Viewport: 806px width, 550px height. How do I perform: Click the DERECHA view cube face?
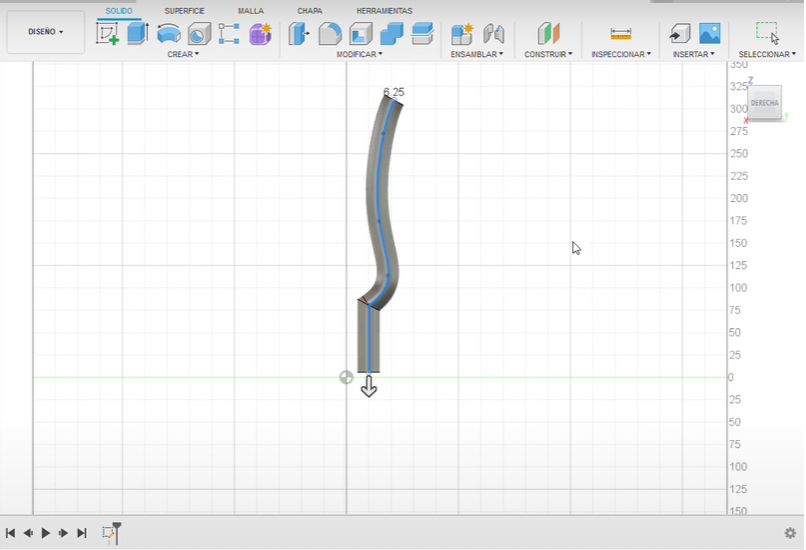[x=764, y=103]
